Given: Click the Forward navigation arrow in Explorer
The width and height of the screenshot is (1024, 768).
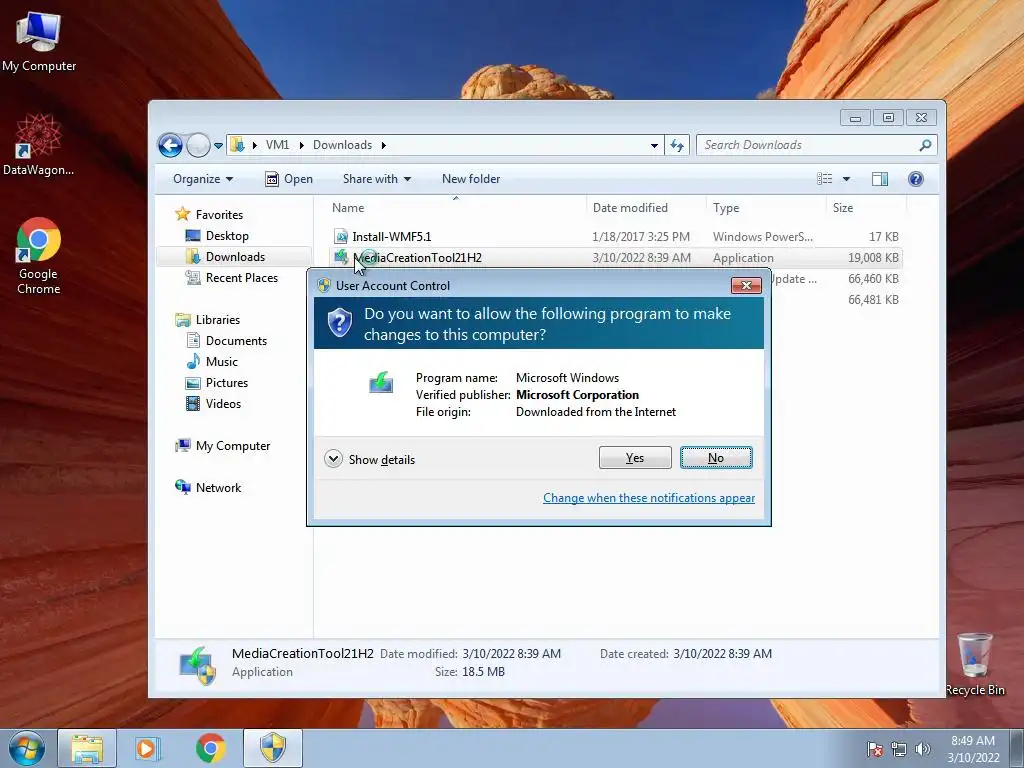Looking at the screenshot, I should coord(198,145).
